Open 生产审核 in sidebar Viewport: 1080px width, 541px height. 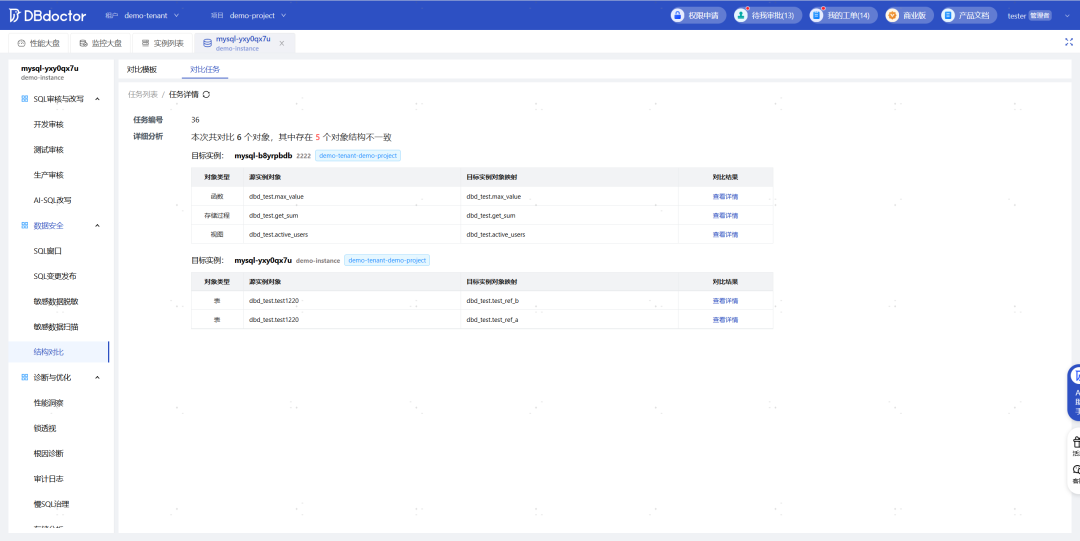click(x=48, y=175)
